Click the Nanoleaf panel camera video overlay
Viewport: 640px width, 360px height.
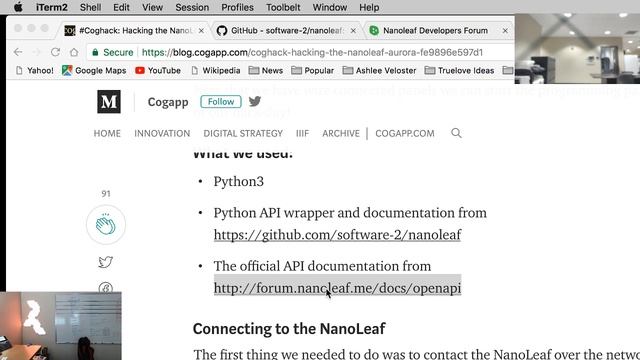coord(61,326)
